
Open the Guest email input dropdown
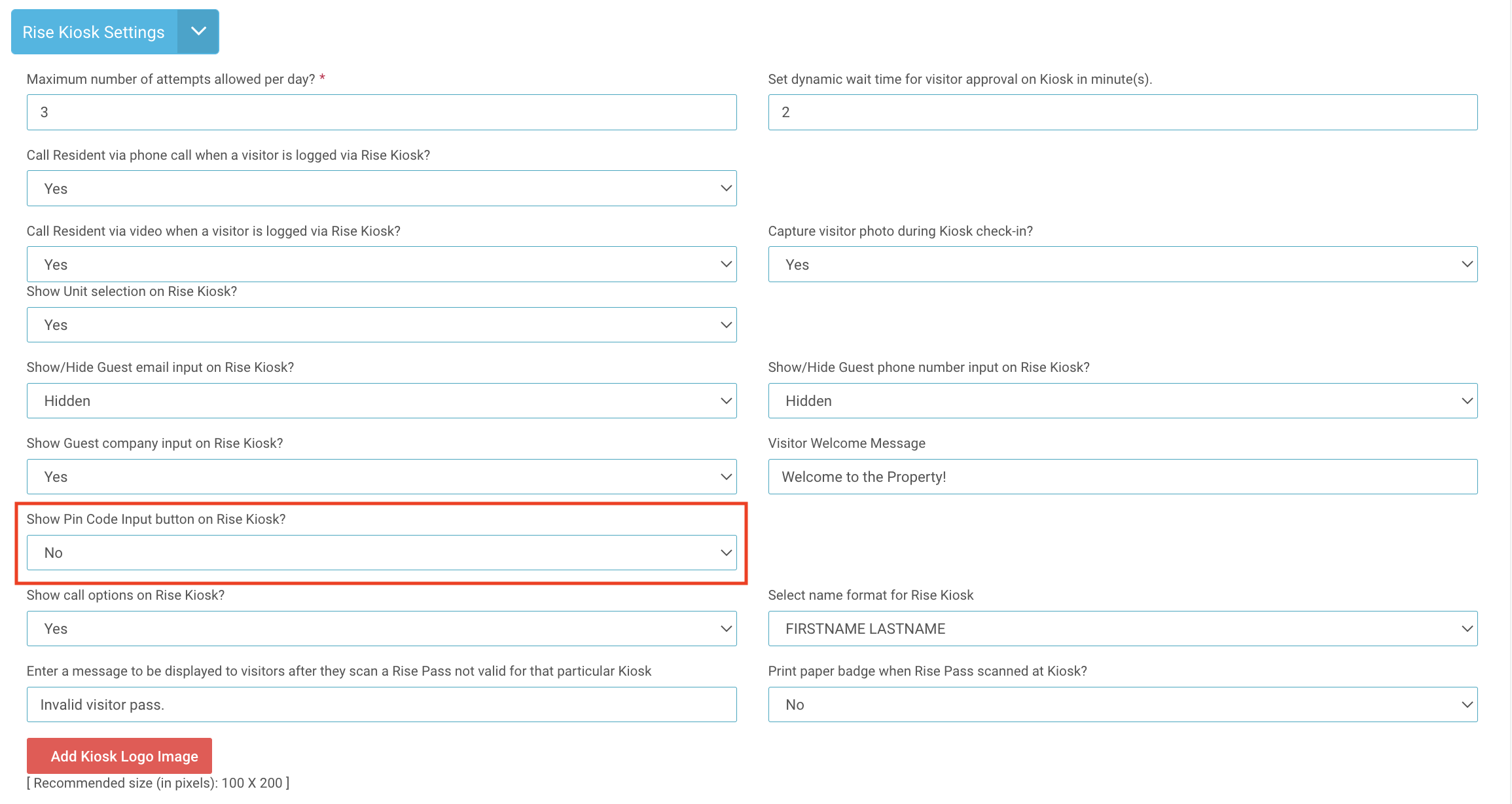(381, 401)
